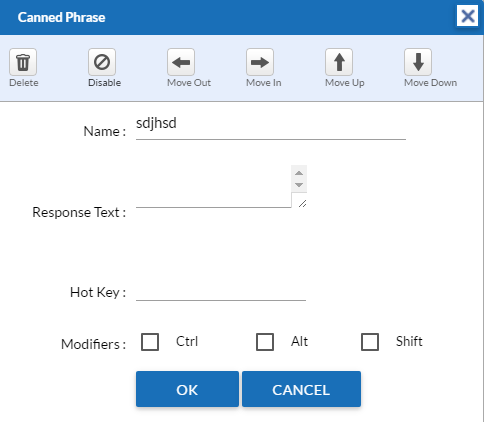Click the CANCEL button
This screenshot has width=484, height=422.
tap(301, 389)
